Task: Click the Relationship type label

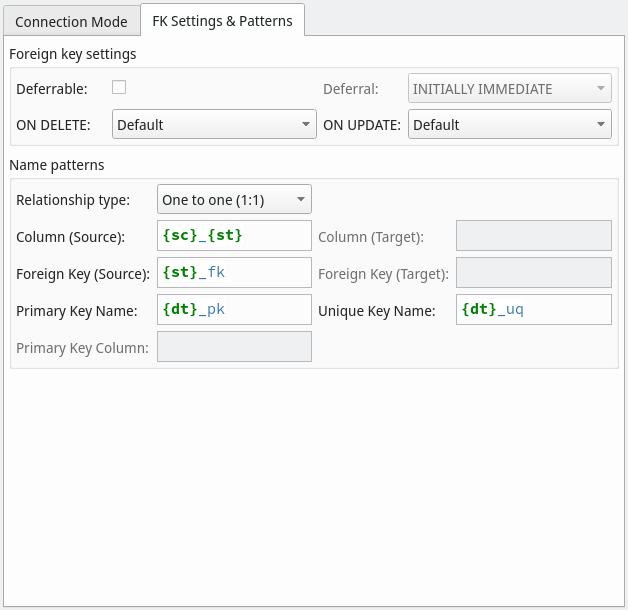Action: [x=73, y=200]
